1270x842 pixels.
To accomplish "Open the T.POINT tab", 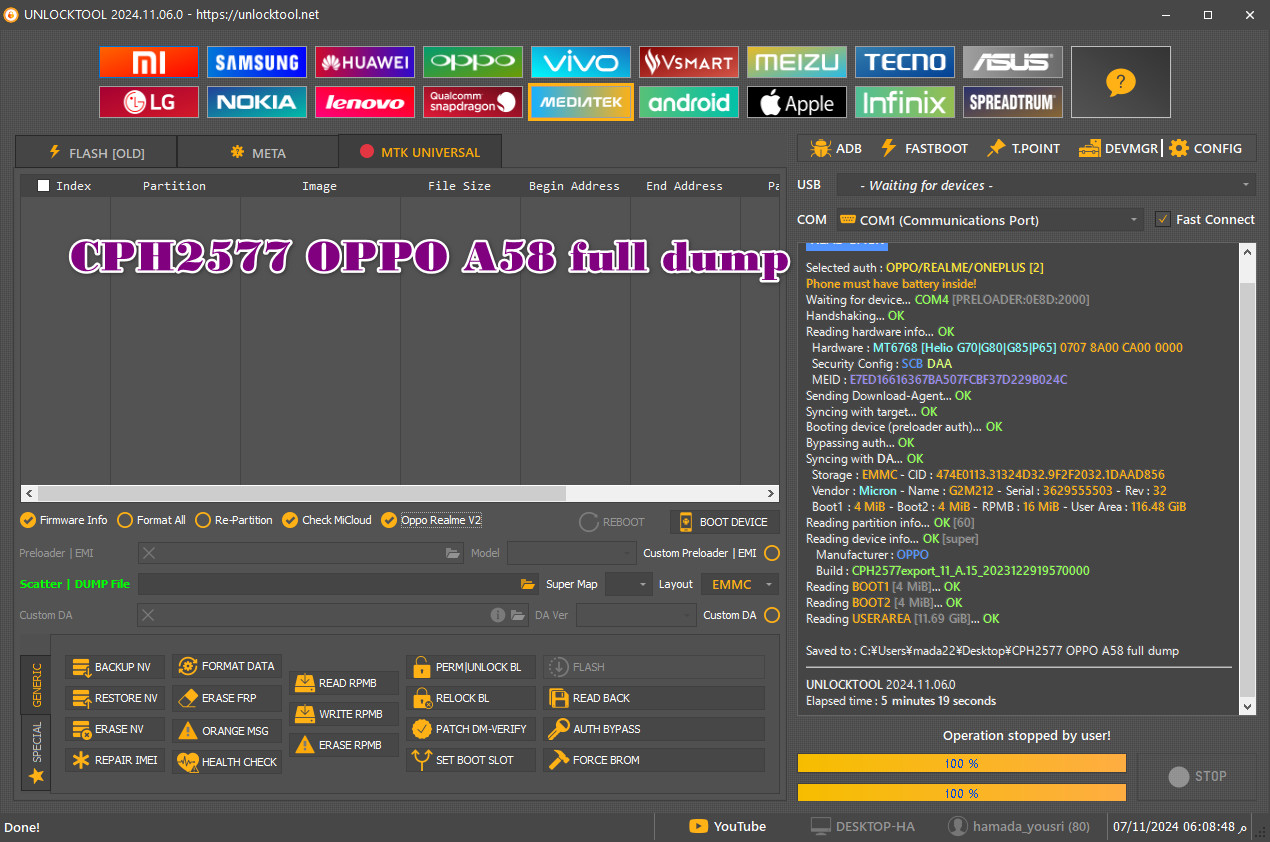I will coord(1023,148).
